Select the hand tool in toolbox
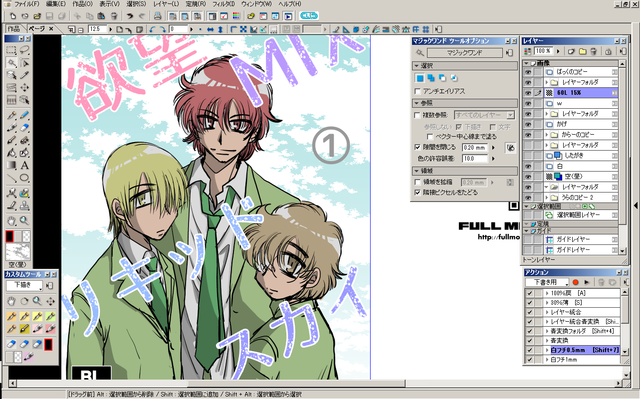Screen dimensions: 640x399 click(11, 221)
